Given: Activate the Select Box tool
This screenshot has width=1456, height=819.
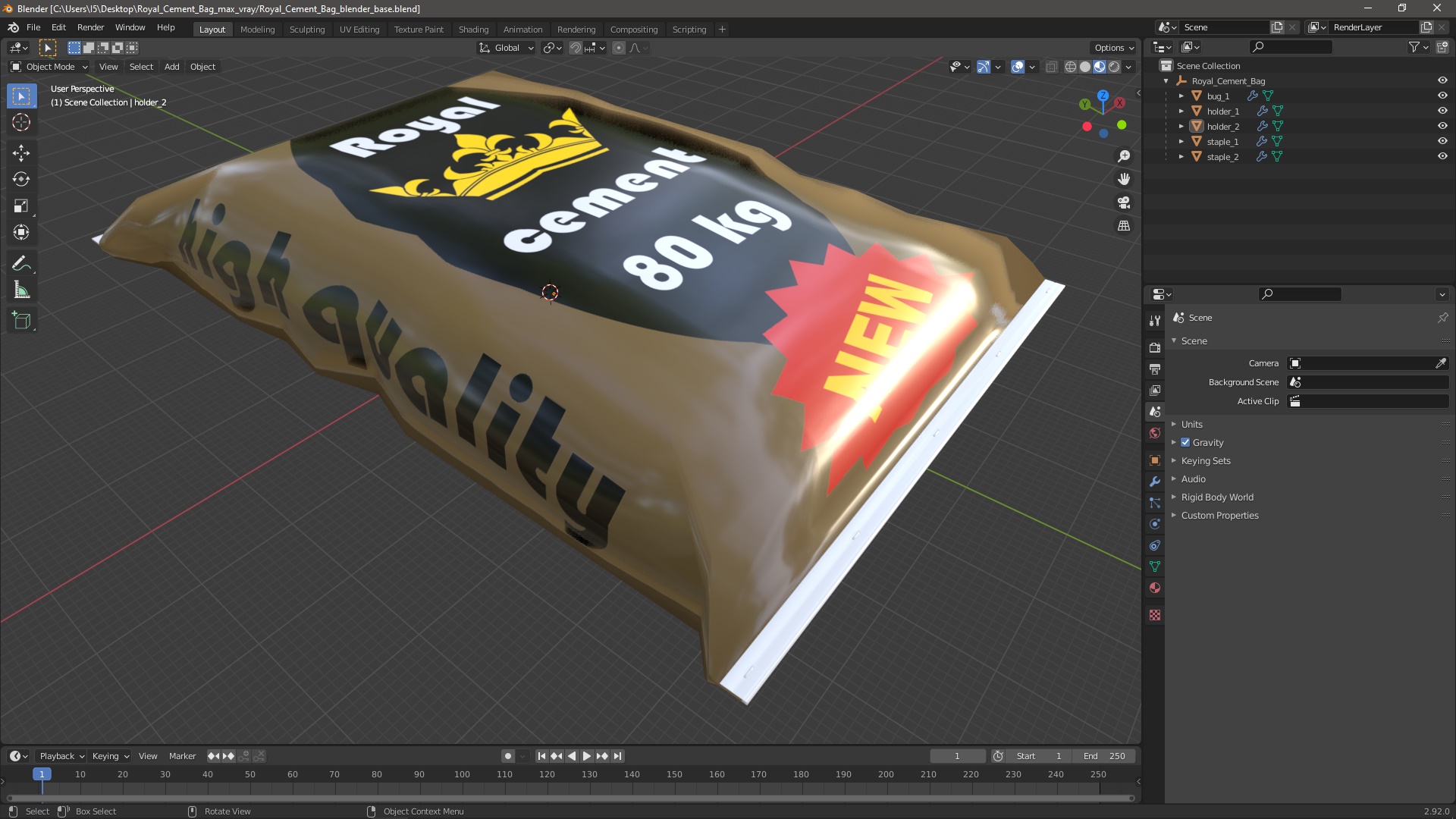Looking at the screenshot, I should [x=21, y=96].
